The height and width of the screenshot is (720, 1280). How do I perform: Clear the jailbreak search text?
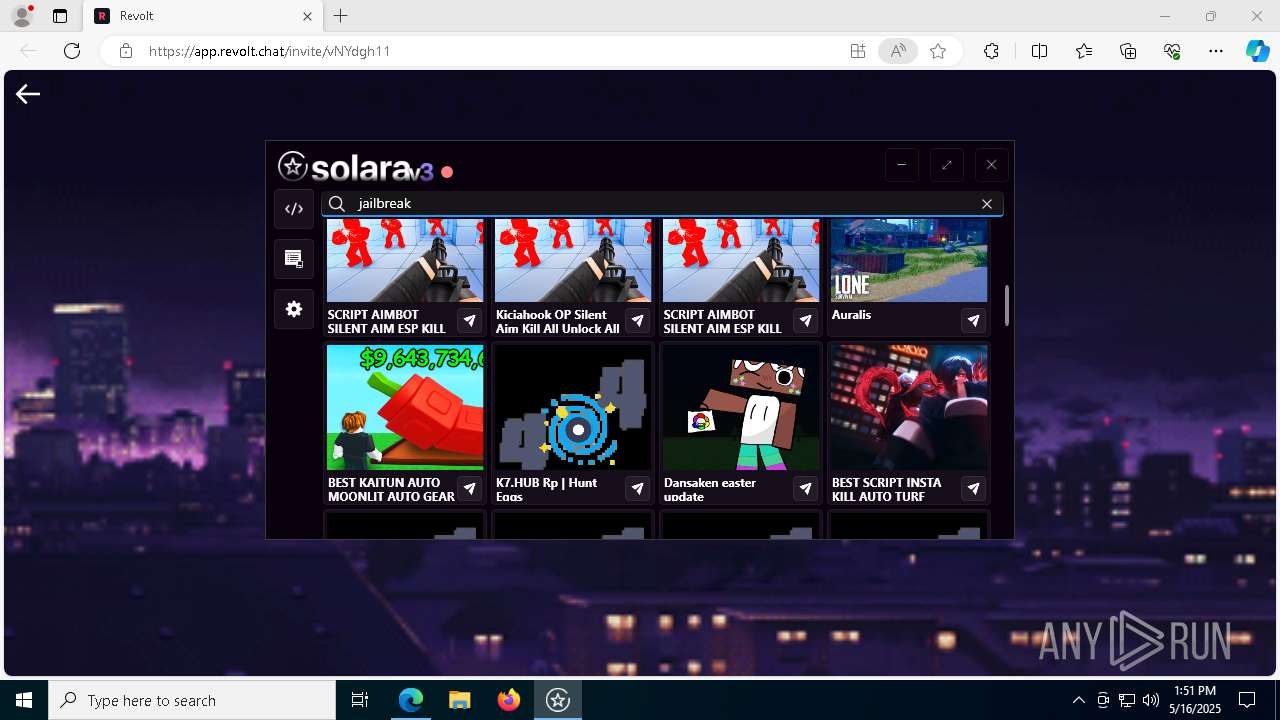click(x=987, y=204)
